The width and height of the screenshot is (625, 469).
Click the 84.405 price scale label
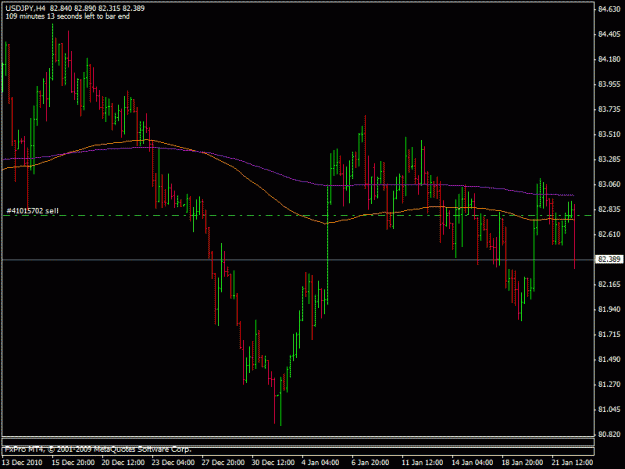[609, 34]
